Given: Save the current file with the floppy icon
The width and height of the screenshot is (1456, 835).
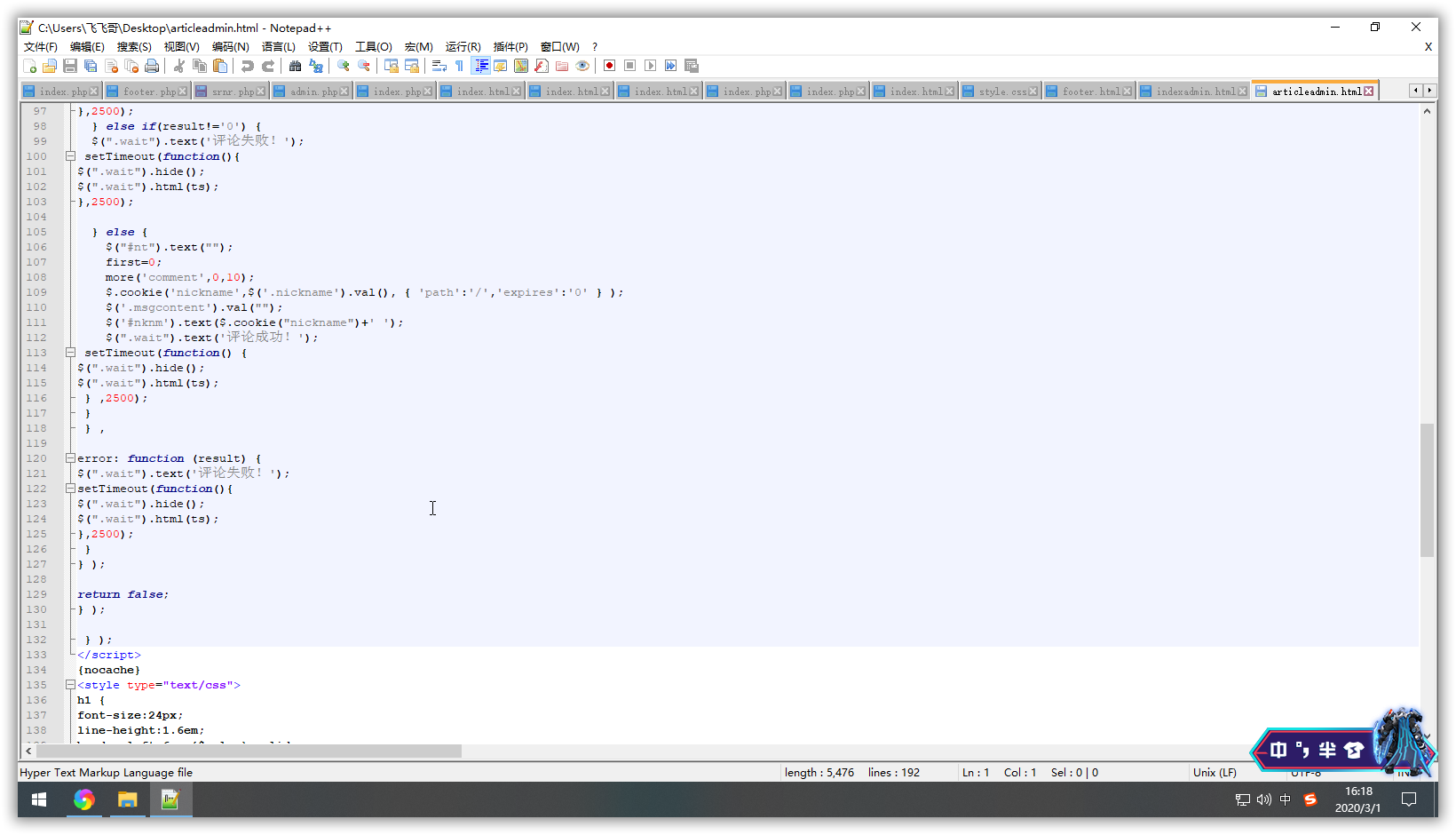Looking at the screenshot, I should 69,66.
